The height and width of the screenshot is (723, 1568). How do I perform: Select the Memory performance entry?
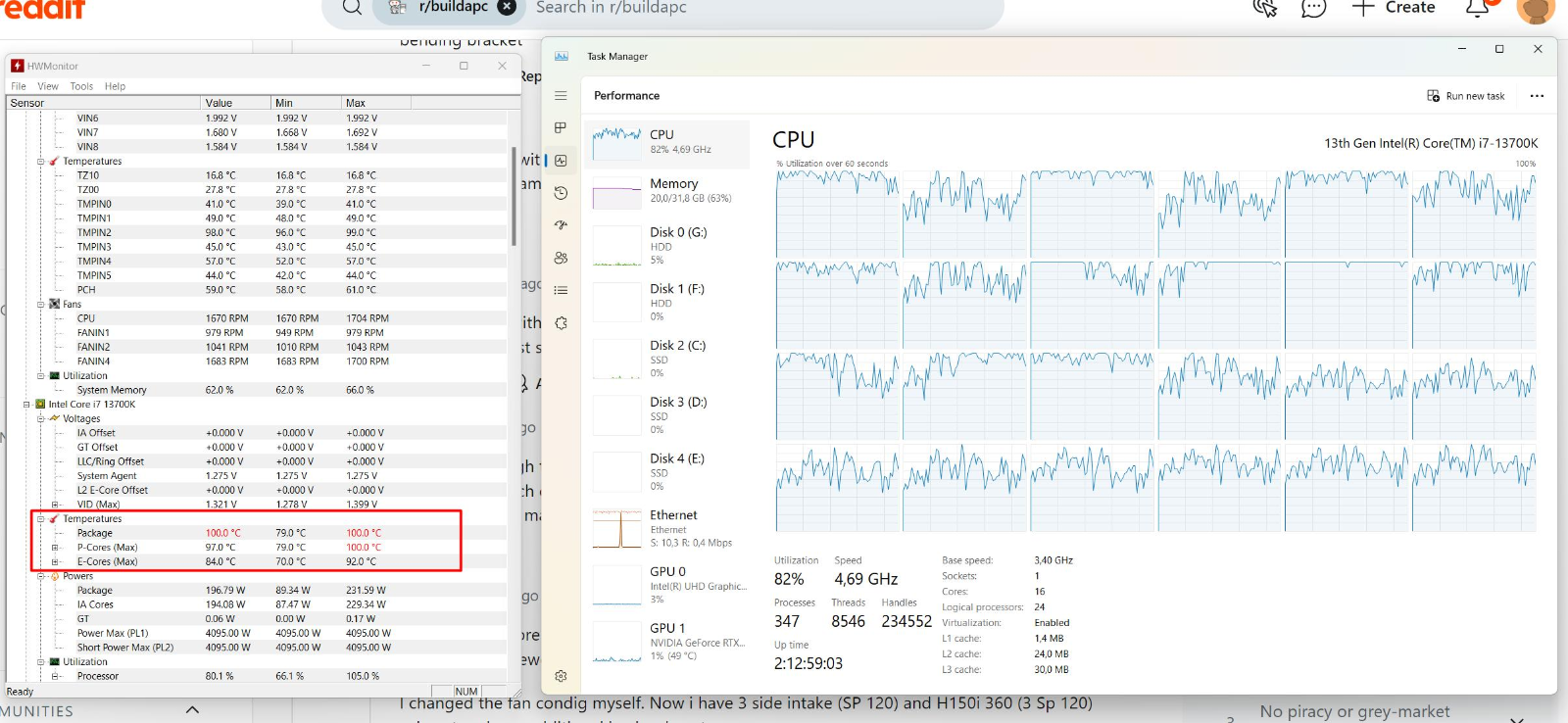click(x=668, y=192)
